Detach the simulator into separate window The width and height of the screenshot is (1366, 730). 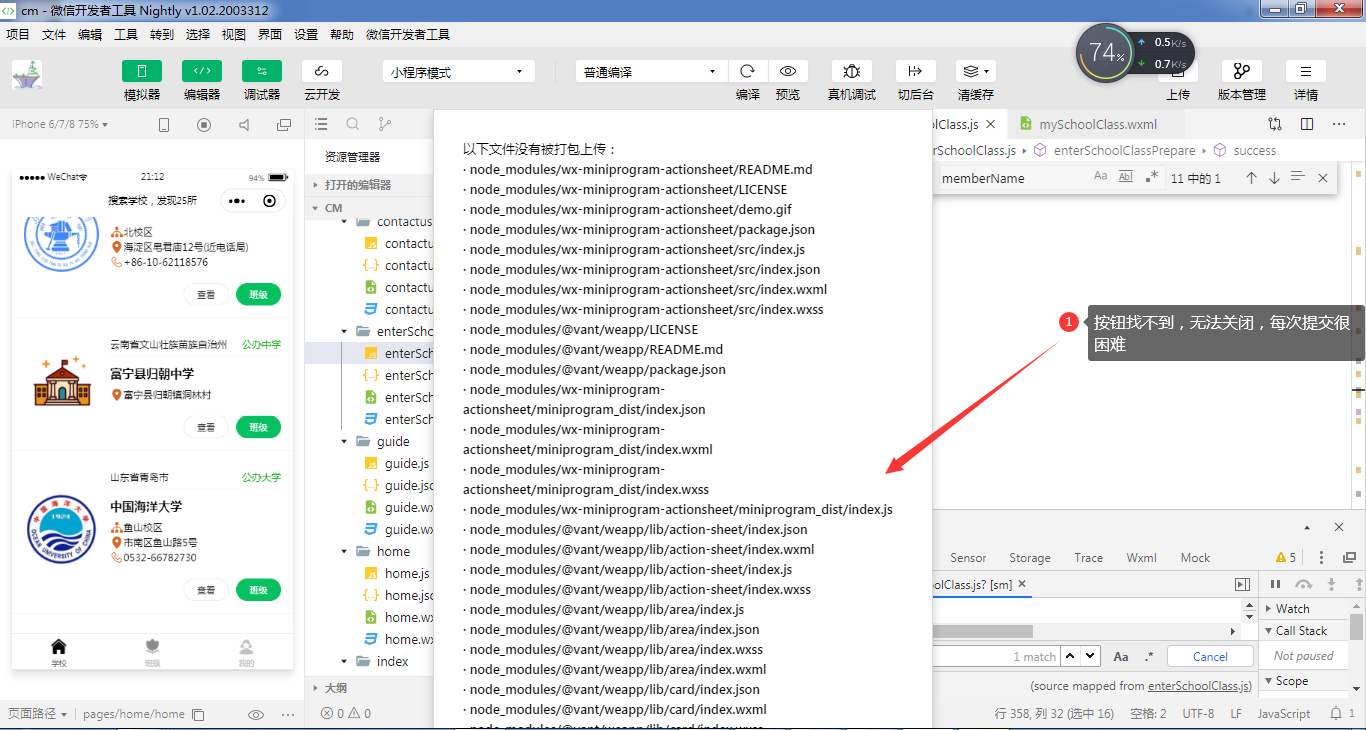[284, 125]
